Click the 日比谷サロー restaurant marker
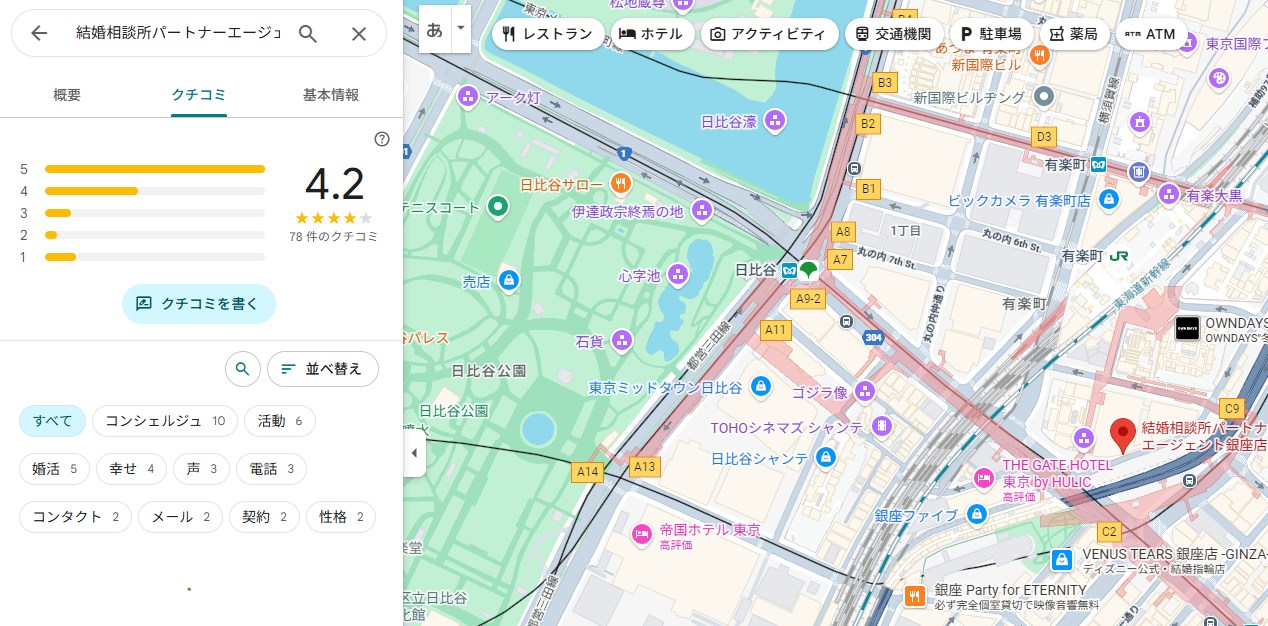Viewport: 1268px width, 626px height. click(x=621, y=185)
